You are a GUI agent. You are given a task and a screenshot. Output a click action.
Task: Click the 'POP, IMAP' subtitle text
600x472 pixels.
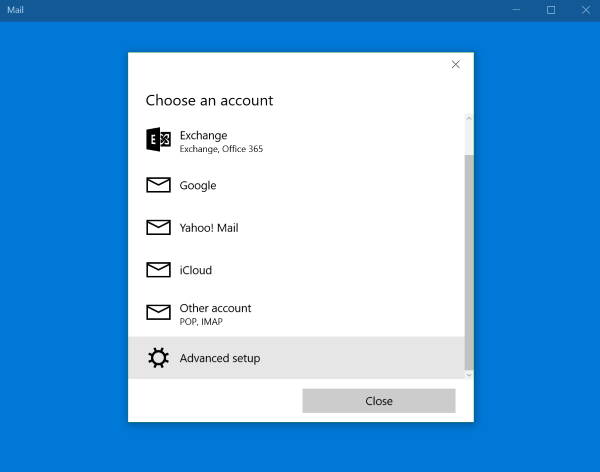coord(201,322)
